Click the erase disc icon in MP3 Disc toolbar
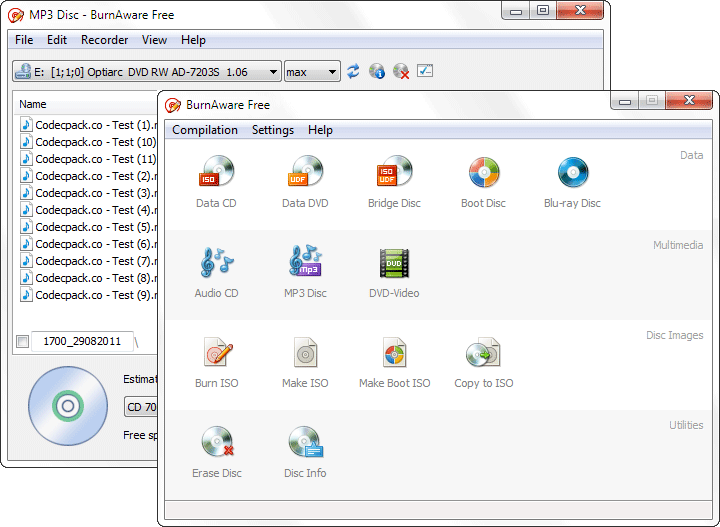This screenshot has height=527, width=720. (401, 71)
